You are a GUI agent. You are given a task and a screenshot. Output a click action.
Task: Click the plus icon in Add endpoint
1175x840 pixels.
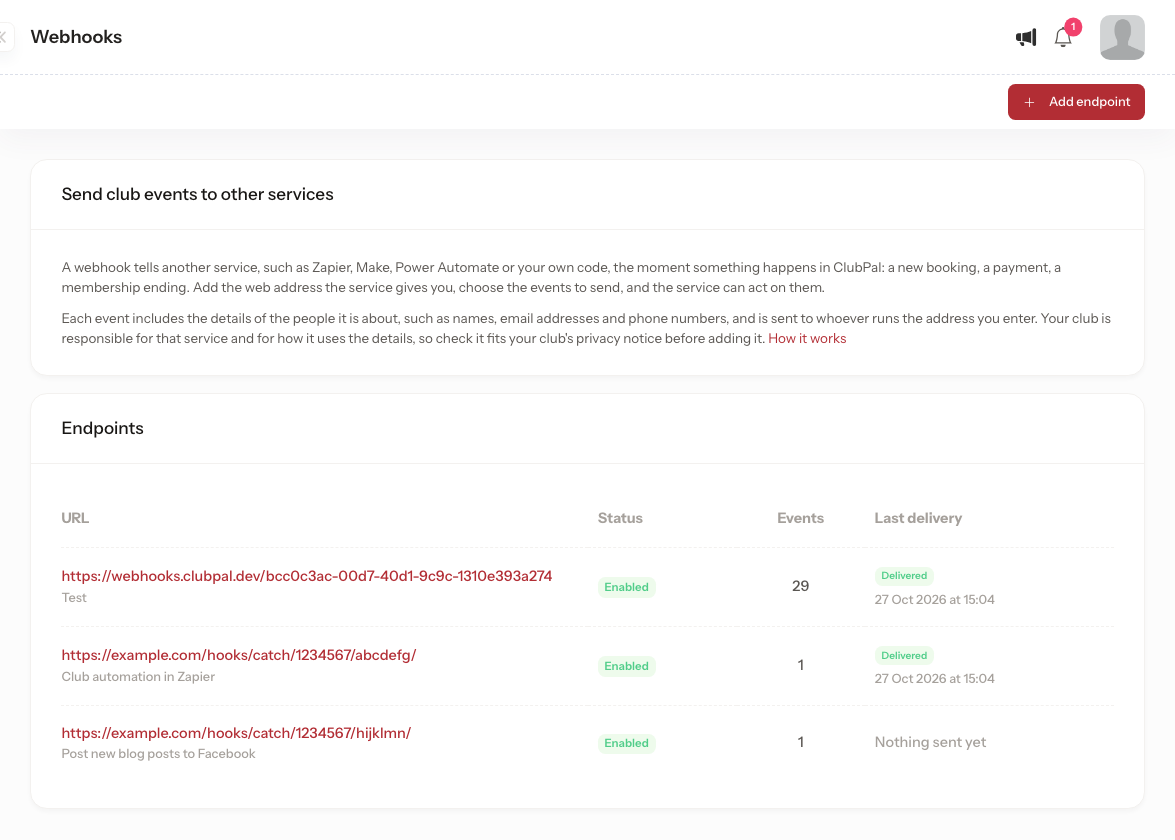click(1030, 102)
